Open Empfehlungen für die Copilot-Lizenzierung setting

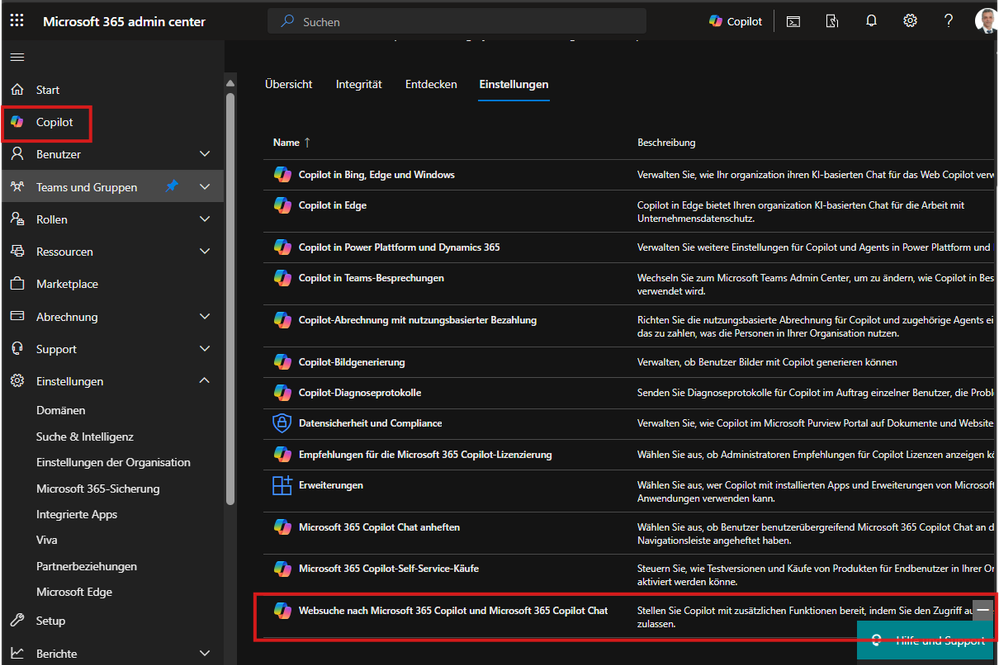pyautogui.click(x=425, y=454)
